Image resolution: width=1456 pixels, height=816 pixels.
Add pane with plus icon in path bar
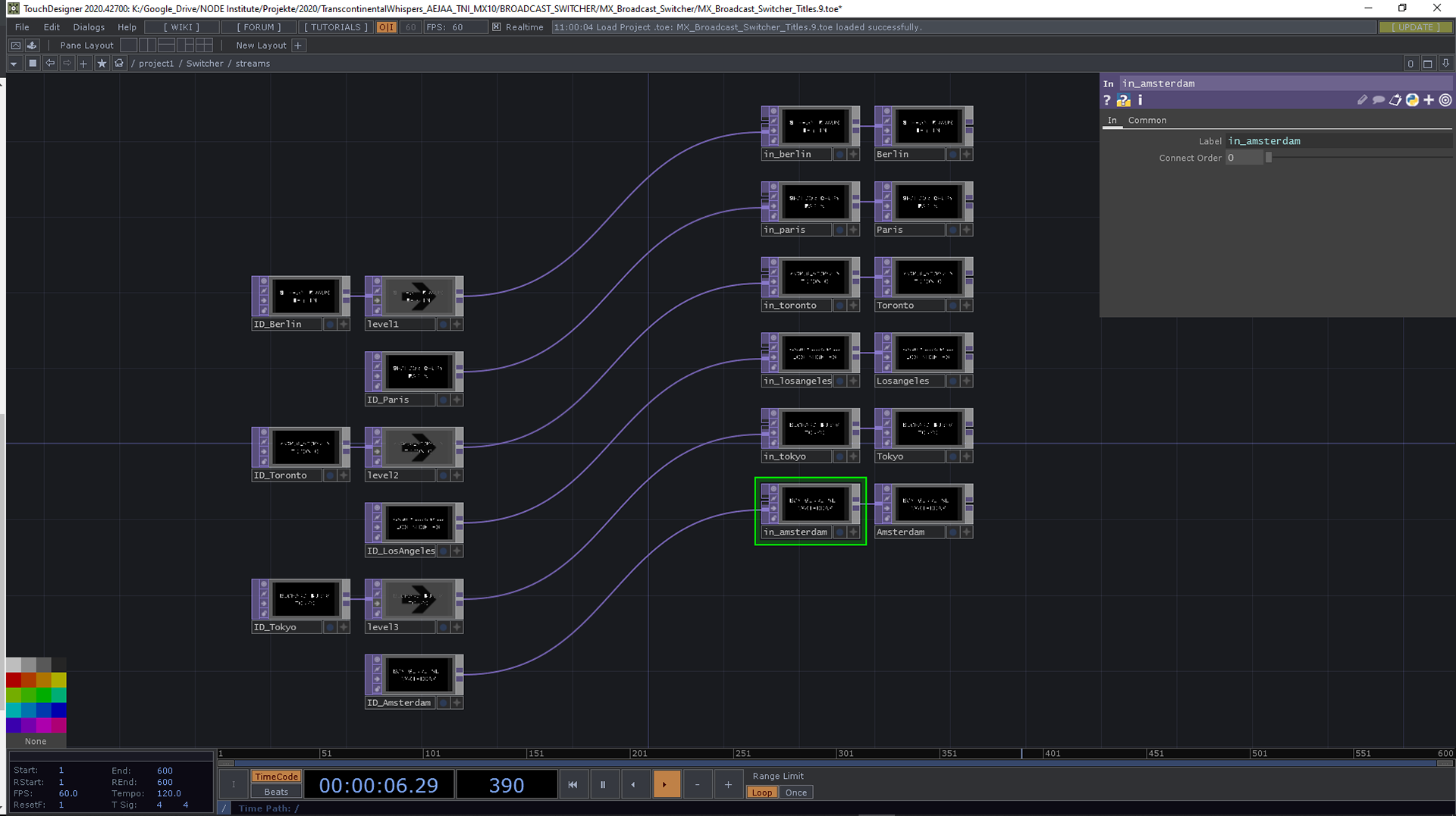coord(84,64)
